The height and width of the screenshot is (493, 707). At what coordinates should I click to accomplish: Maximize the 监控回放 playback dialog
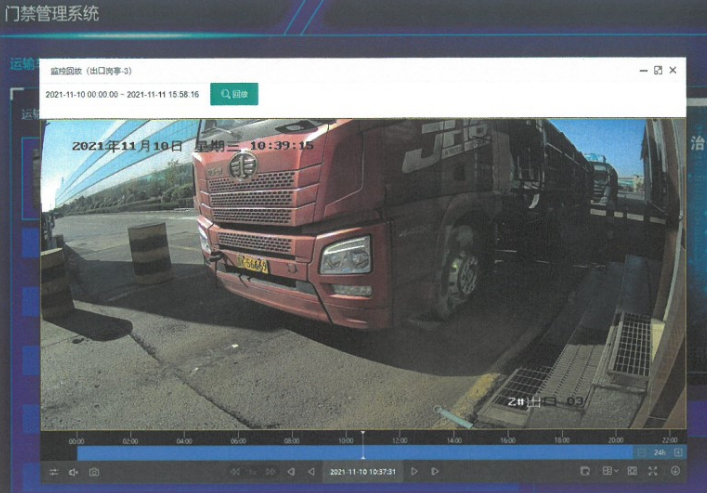[x=657, y=70]
